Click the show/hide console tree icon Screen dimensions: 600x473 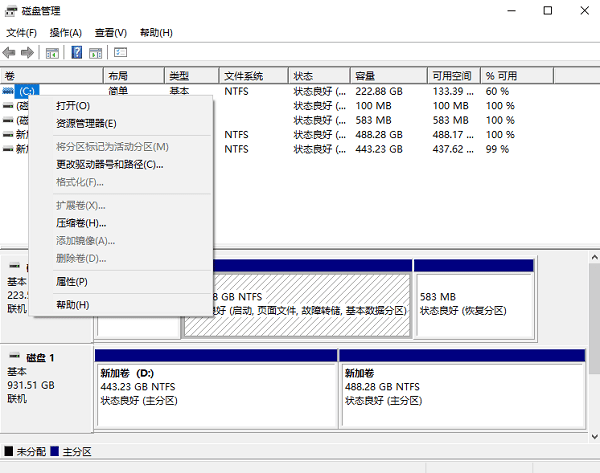[x=52, y=52]
